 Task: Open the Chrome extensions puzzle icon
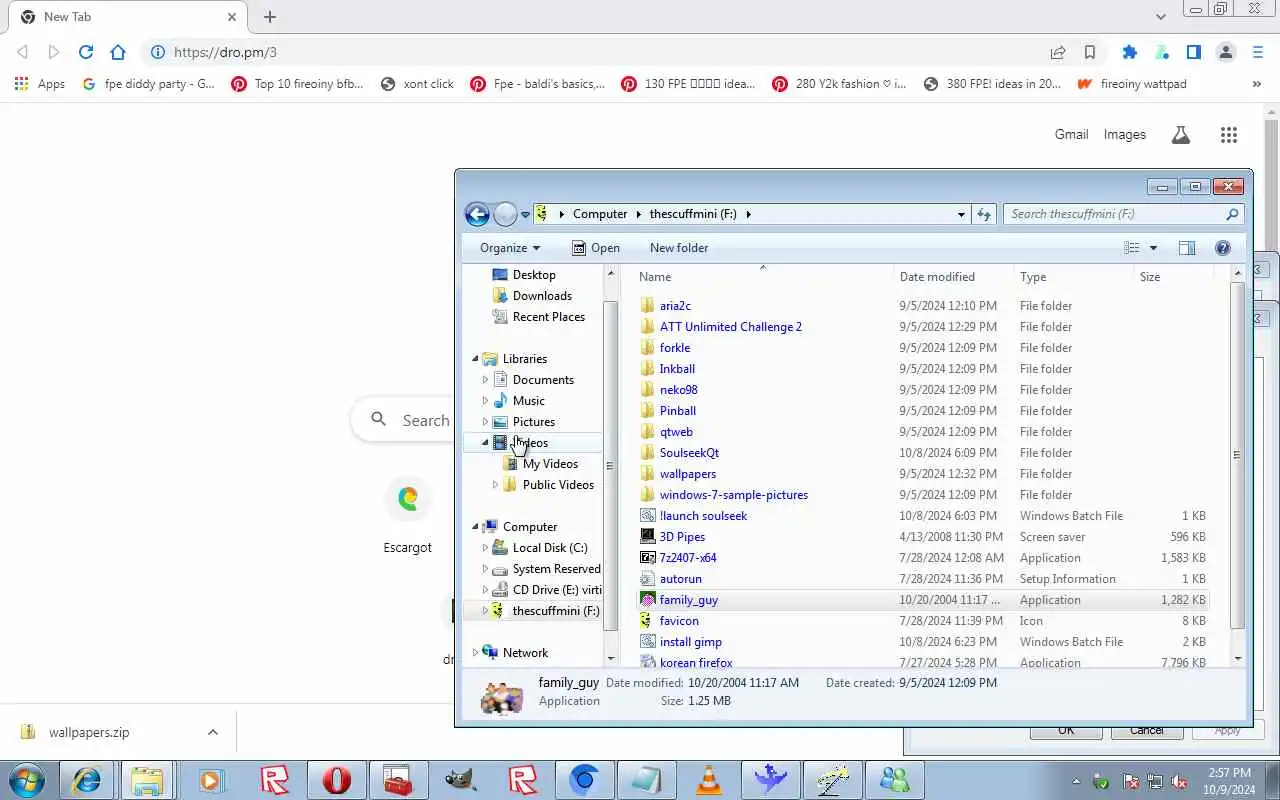[x=1130, y=52]
